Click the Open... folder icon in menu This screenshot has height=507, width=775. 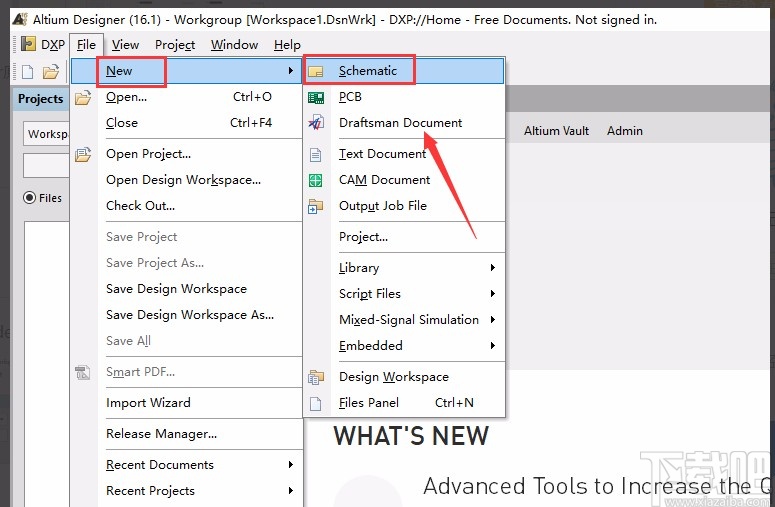pos(83,97)
